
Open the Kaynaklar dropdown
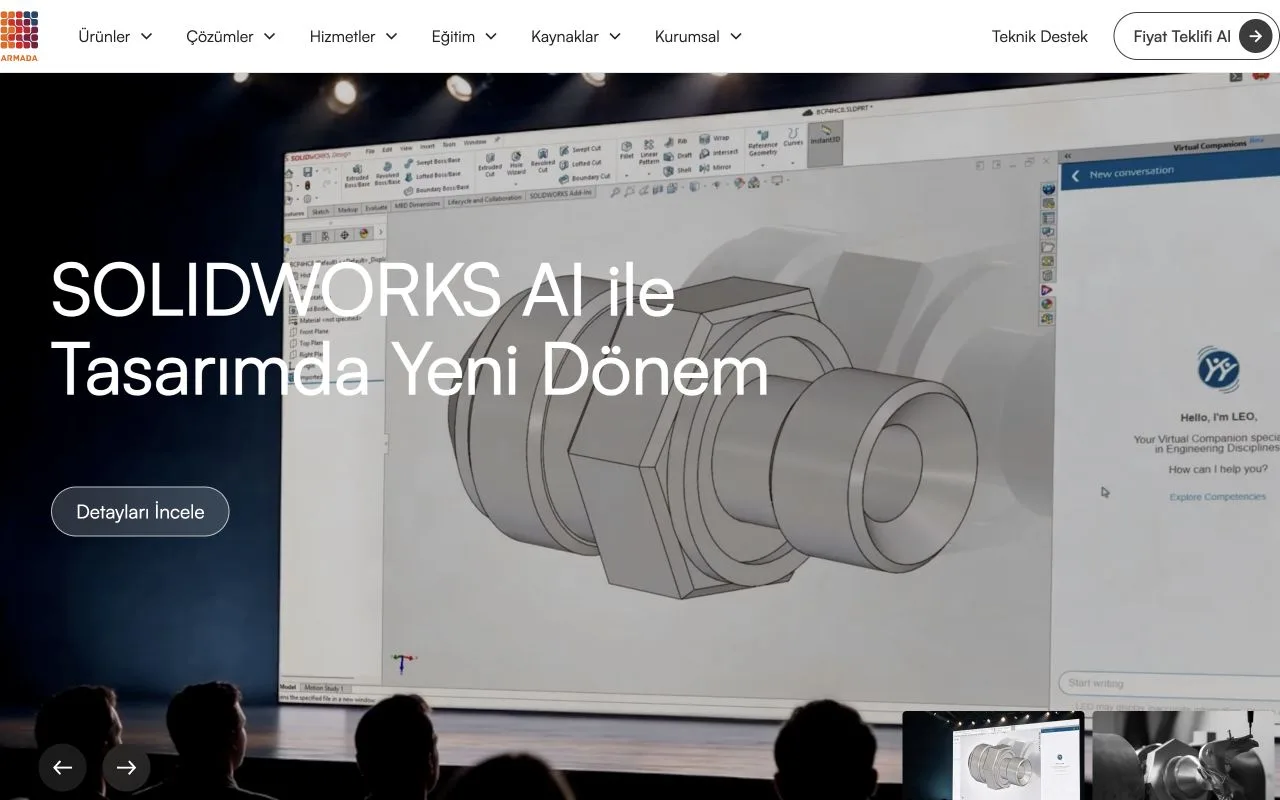(576, 36)
